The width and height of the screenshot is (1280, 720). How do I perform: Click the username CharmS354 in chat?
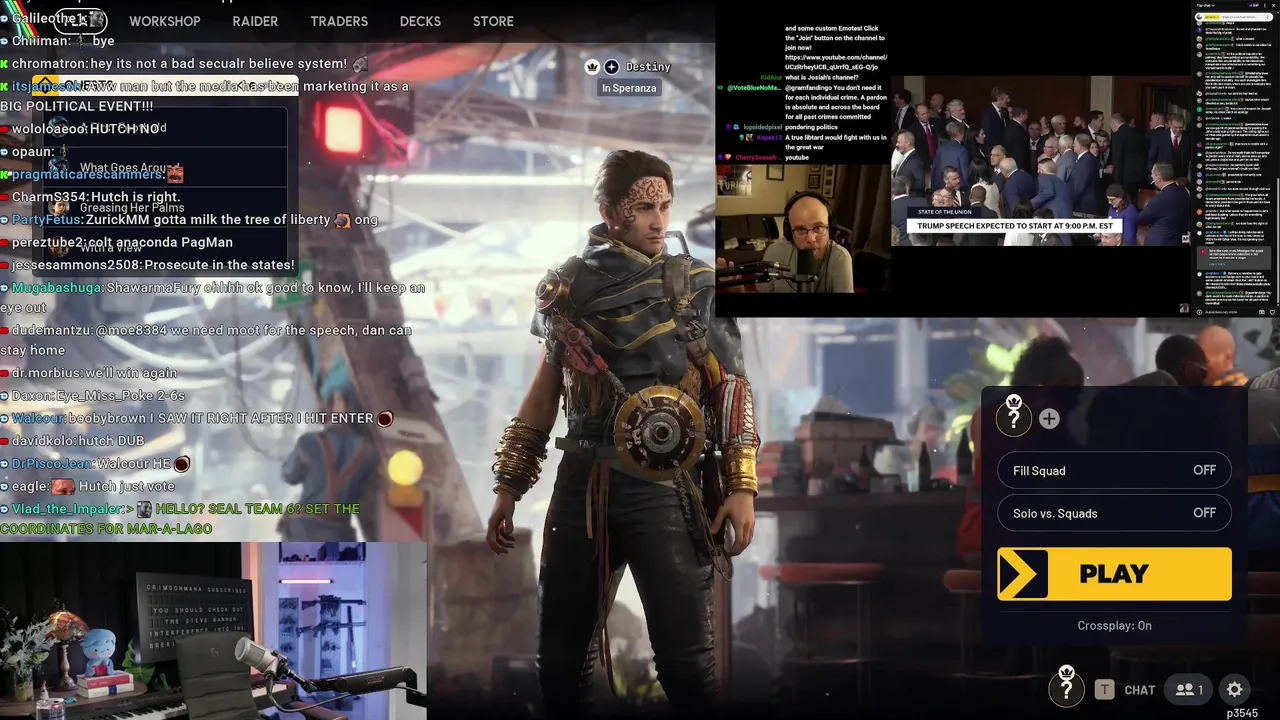(x=50, y=197)
